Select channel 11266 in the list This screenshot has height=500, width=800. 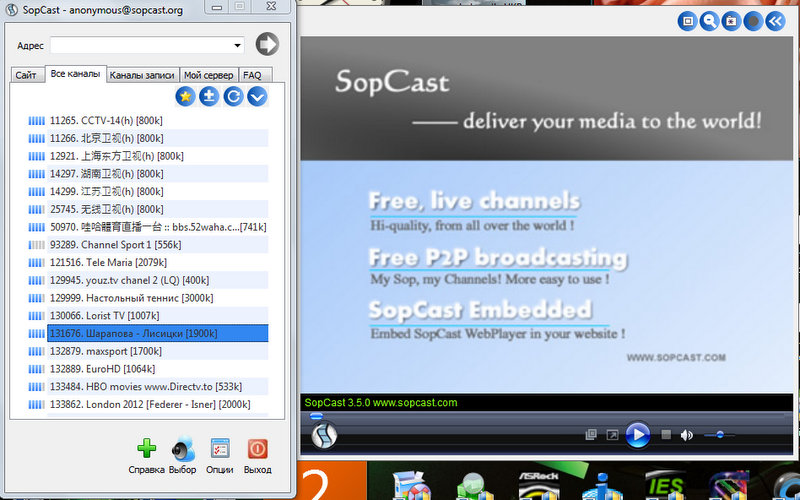pos(158,138)
